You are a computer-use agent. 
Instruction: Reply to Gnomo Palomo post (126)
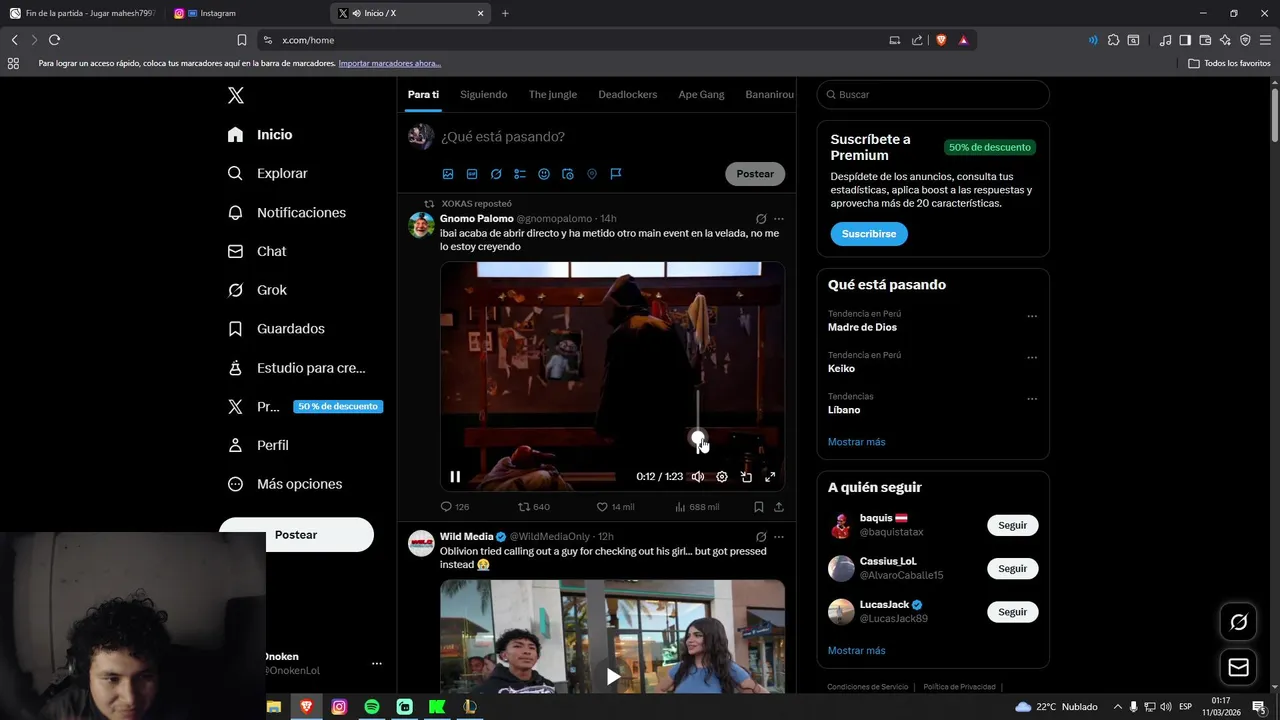455,507
